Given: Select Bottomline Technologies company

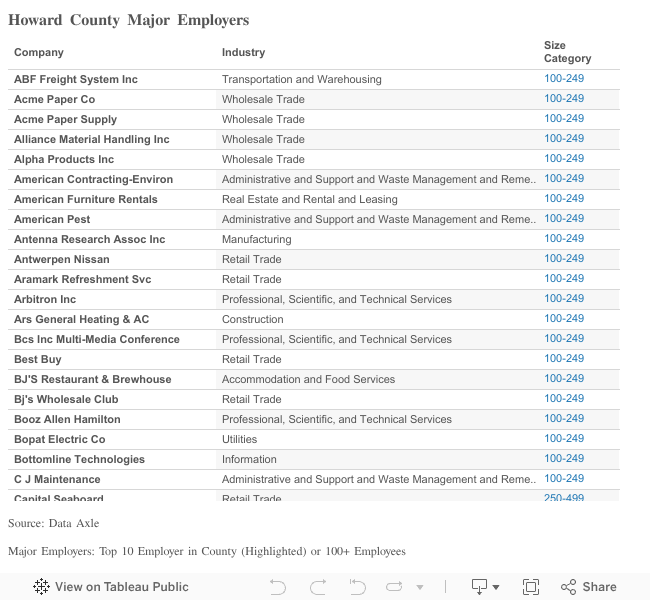Looking at the screenshot, I should [79, 459].
